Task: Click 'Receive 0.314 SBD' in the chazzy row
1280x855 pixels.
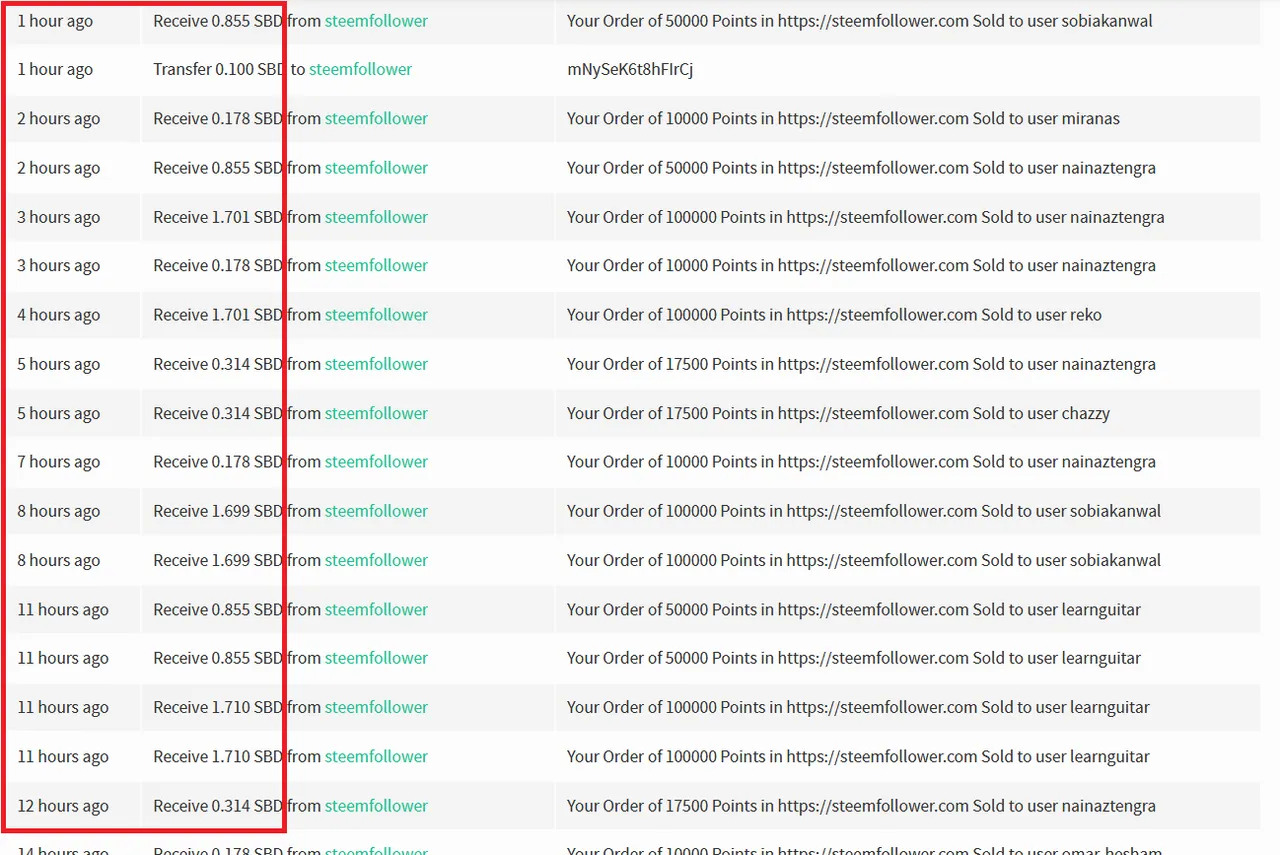Action: (218, 413)
